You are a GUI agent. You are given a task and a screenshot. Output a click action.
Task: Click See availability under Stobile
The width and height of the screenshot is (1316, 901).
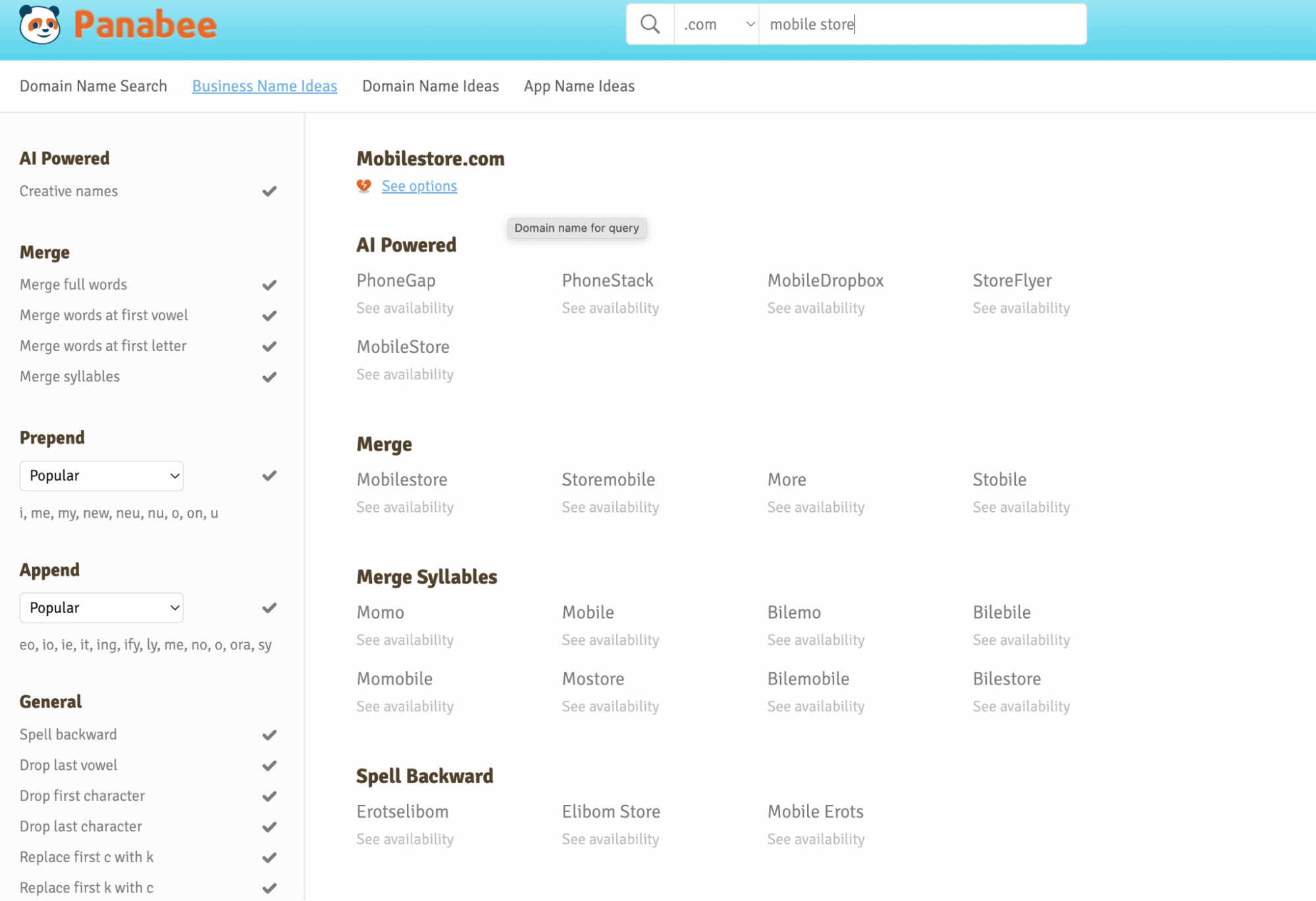[x=1021, y=507]
